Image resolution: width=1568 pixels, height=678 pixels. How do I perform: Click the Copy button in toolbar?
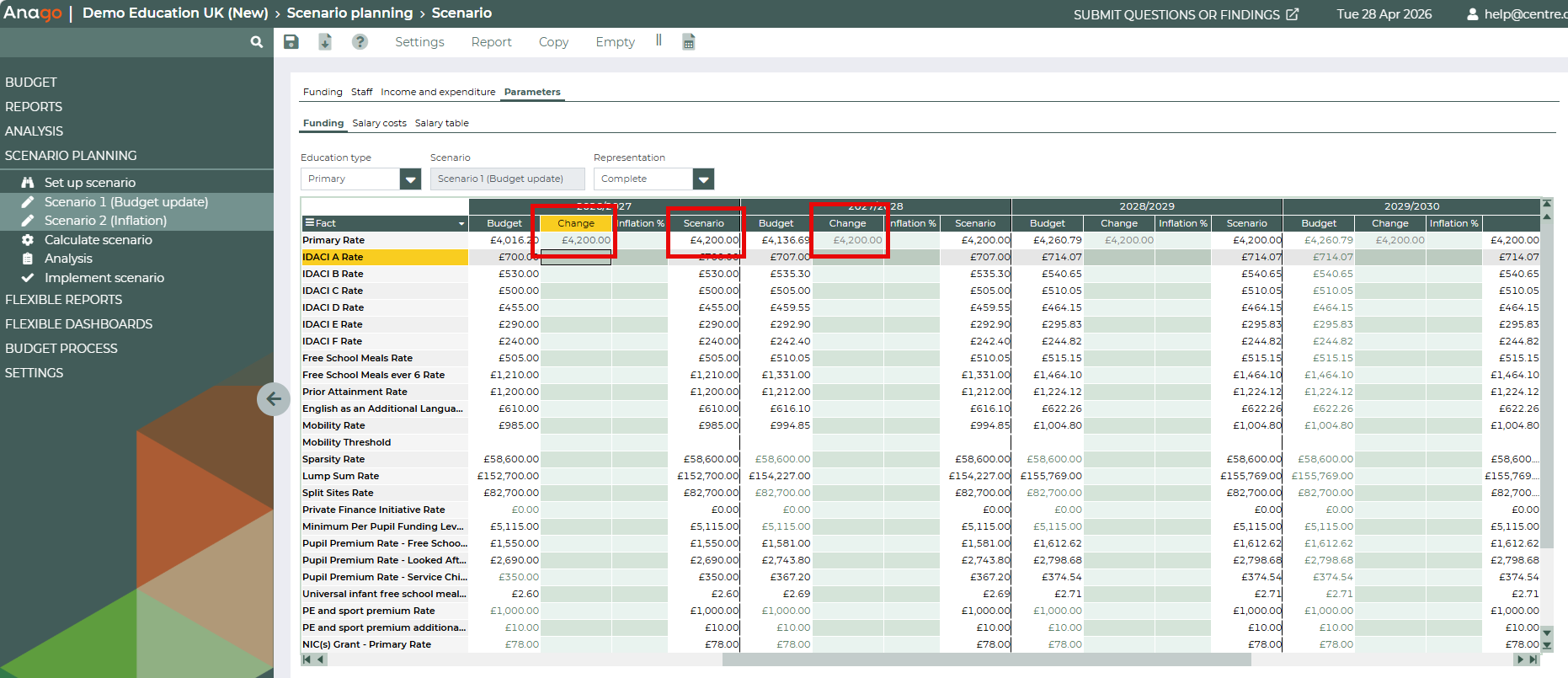point(553,42)
